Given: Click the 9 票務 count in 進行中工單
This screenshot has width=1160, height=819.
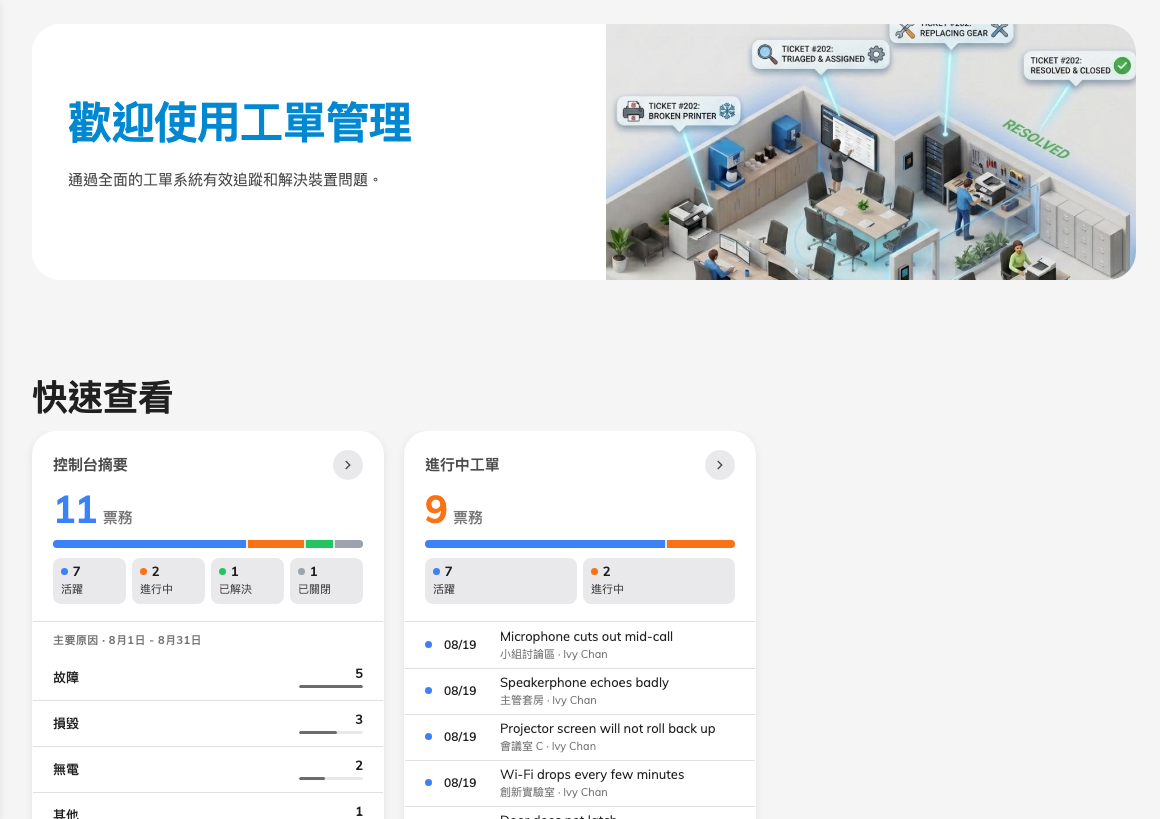Looking at the screenshot, I should click(x=453, y=510).
